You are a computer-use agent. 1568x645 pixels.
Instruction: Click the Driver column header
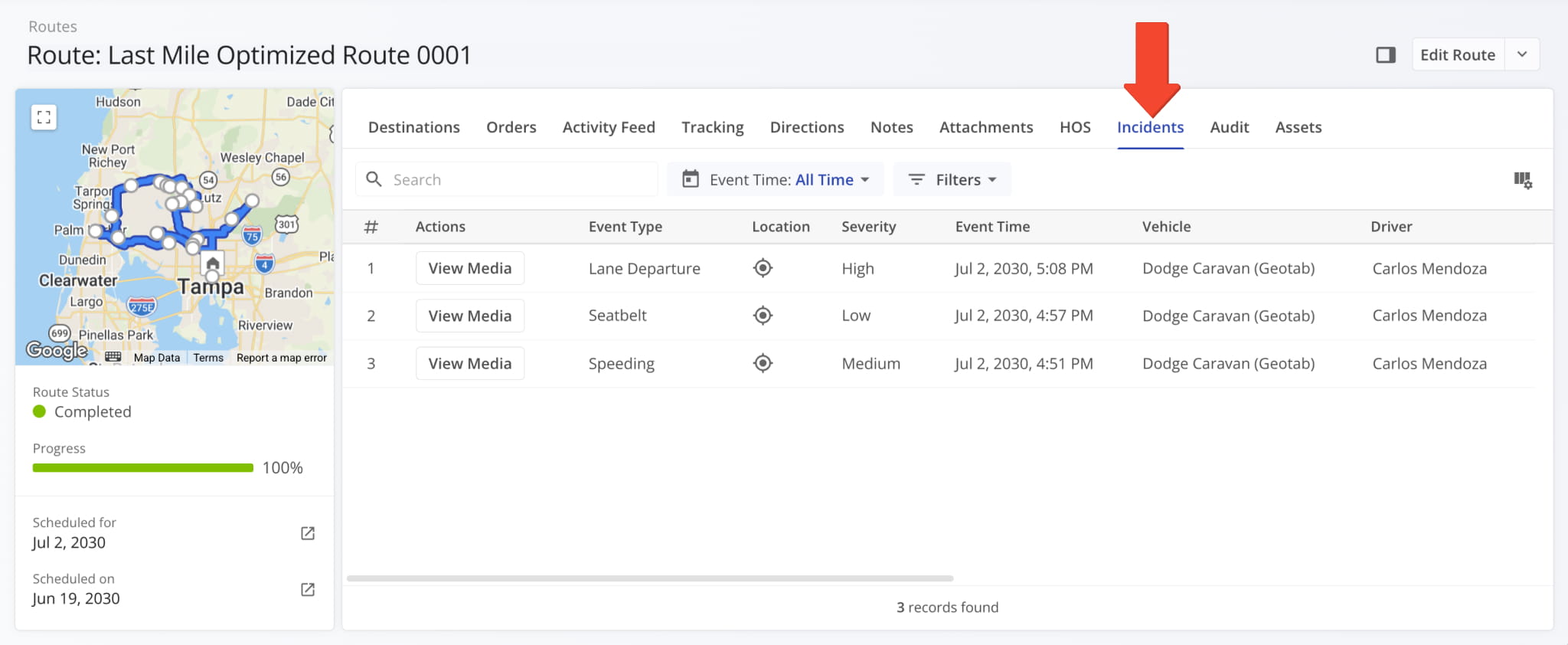pyautogui.click(x=1392, y=227)
